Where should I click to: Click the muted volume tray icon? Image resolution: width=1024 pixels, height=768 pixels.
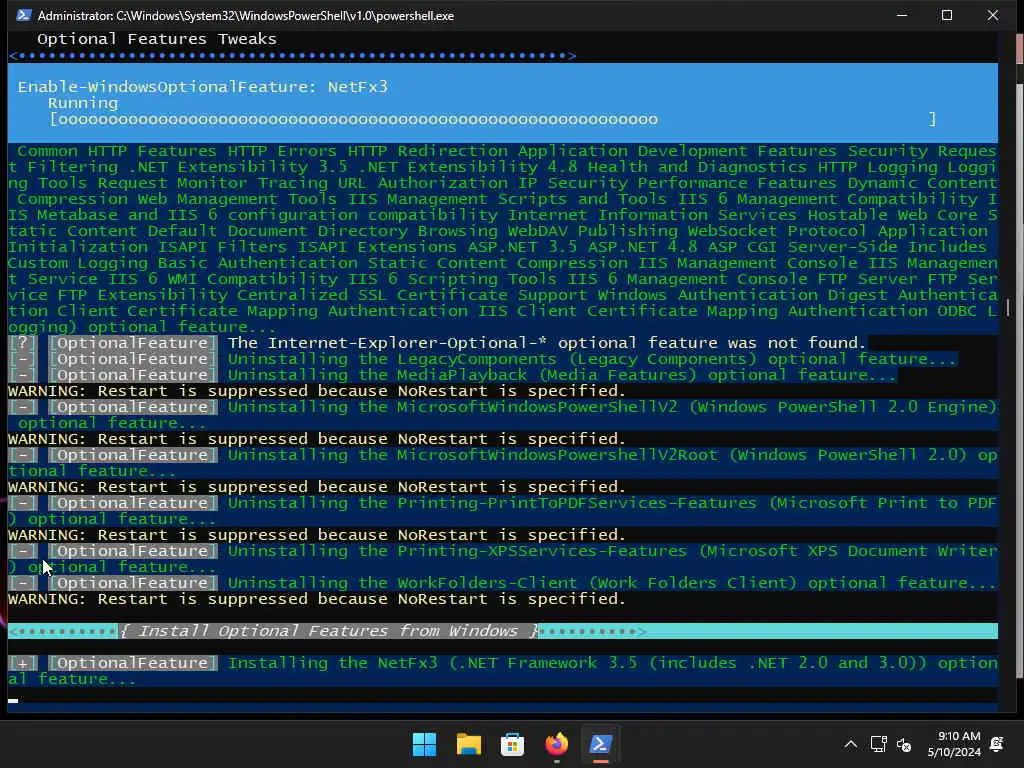pos(904,744)
